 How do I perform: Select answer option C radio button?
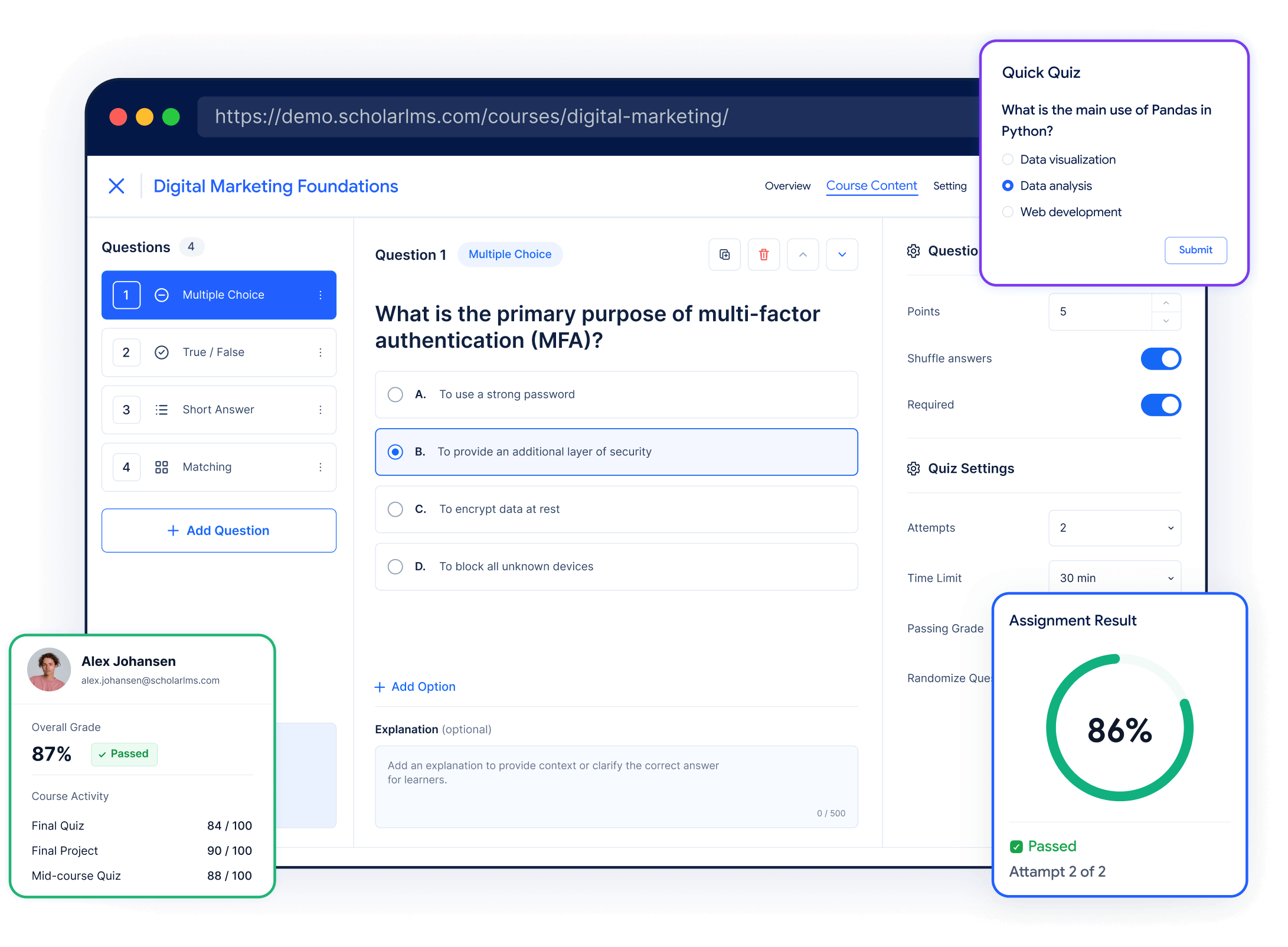(395, 510)
